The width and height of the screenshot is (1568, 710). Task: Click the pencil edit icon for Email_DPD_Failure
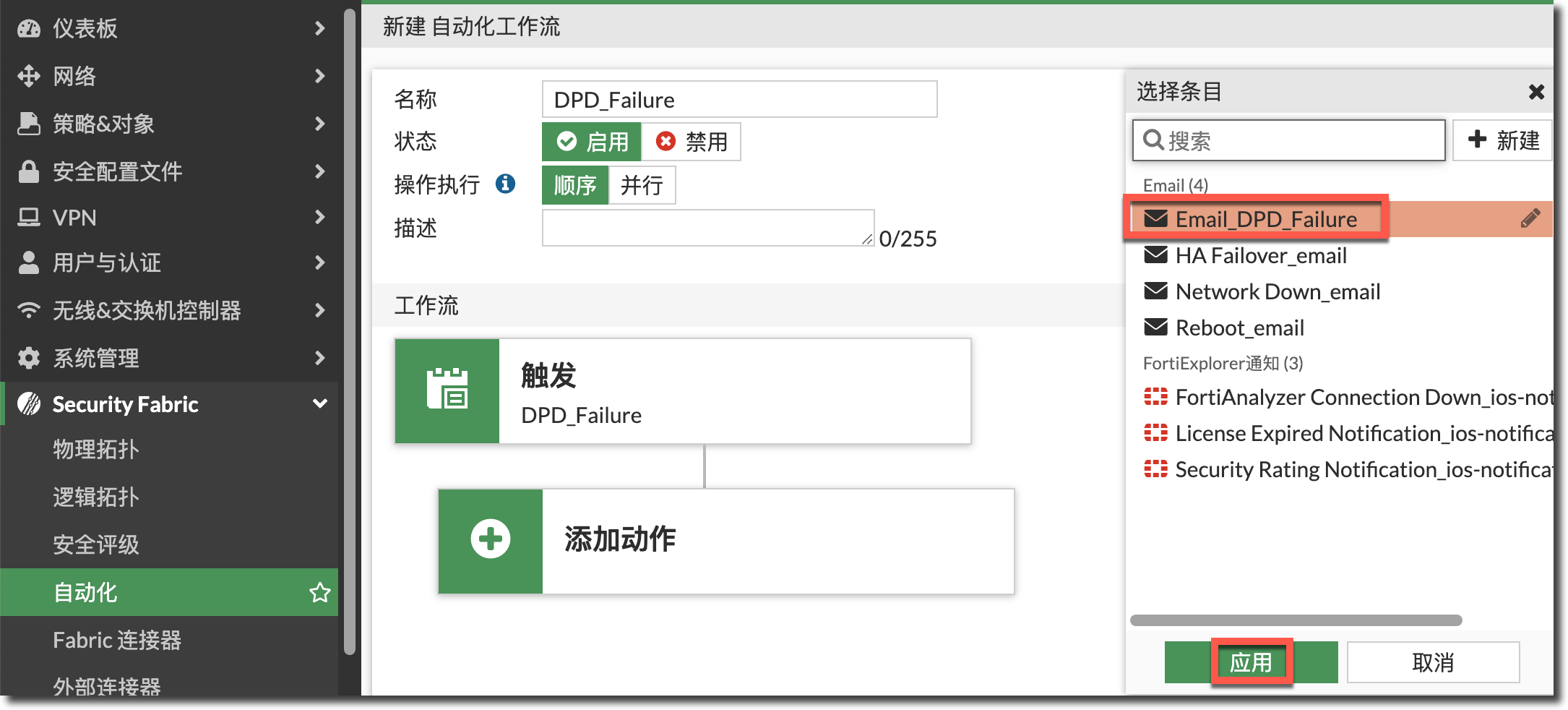click(1530, 218)
